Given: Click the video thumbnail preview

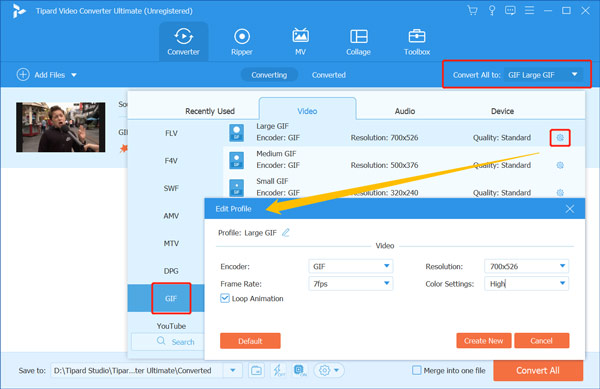Looking at the screenshot, I should pyautogui.click(x=60, y=127).
